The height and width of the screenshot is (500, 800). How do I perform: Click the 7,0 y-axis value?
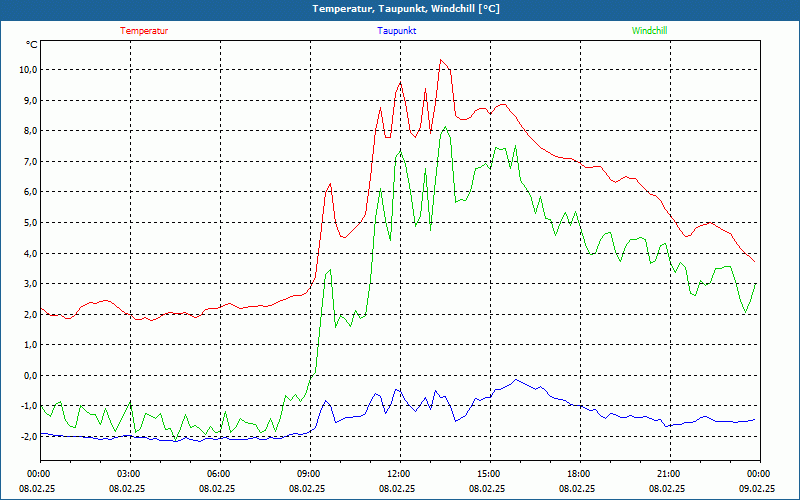pos(30,161)
